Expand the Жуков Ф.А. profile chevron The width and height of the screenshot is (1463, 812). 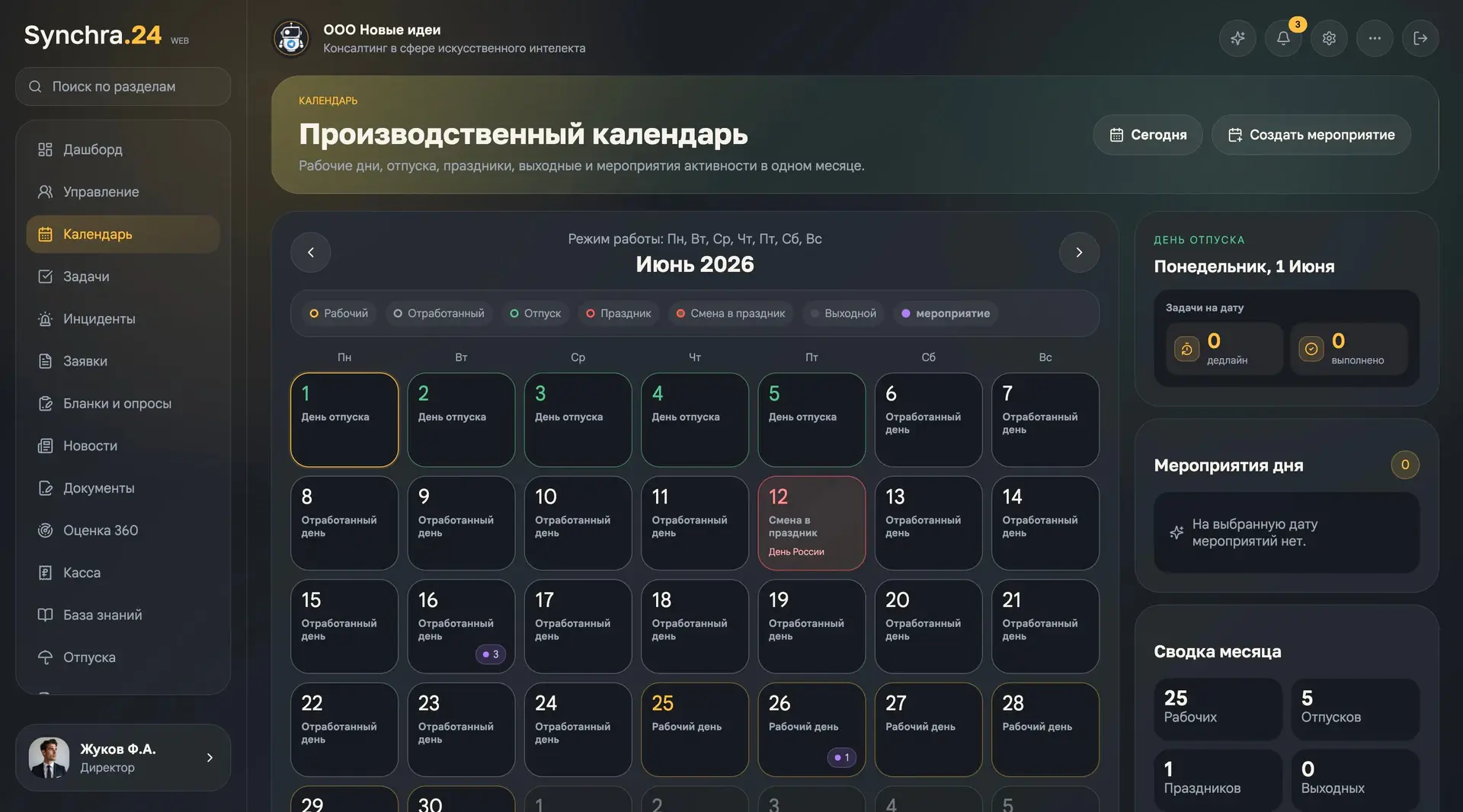[210, 758]
